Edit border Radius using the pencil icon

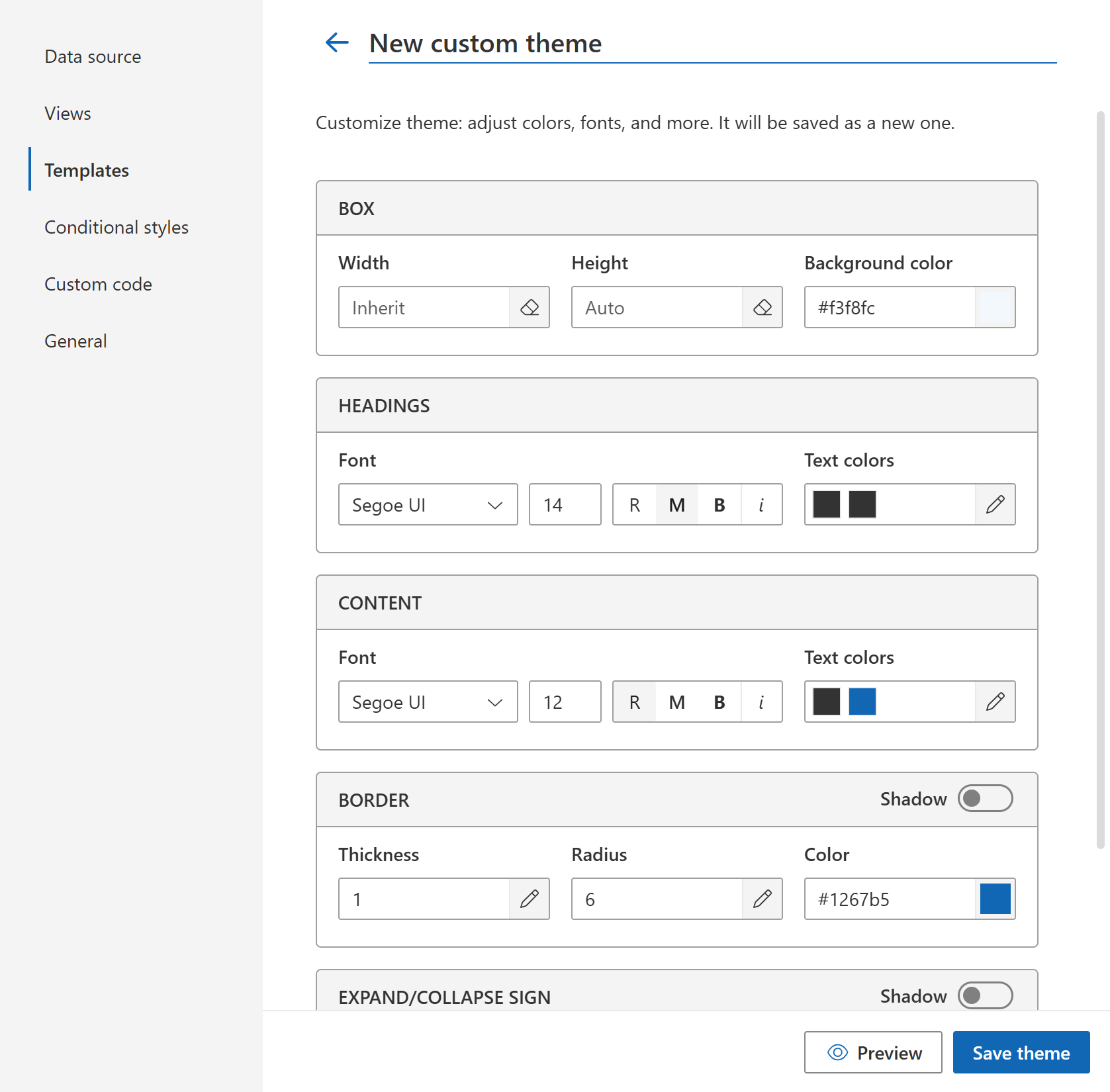763,899
